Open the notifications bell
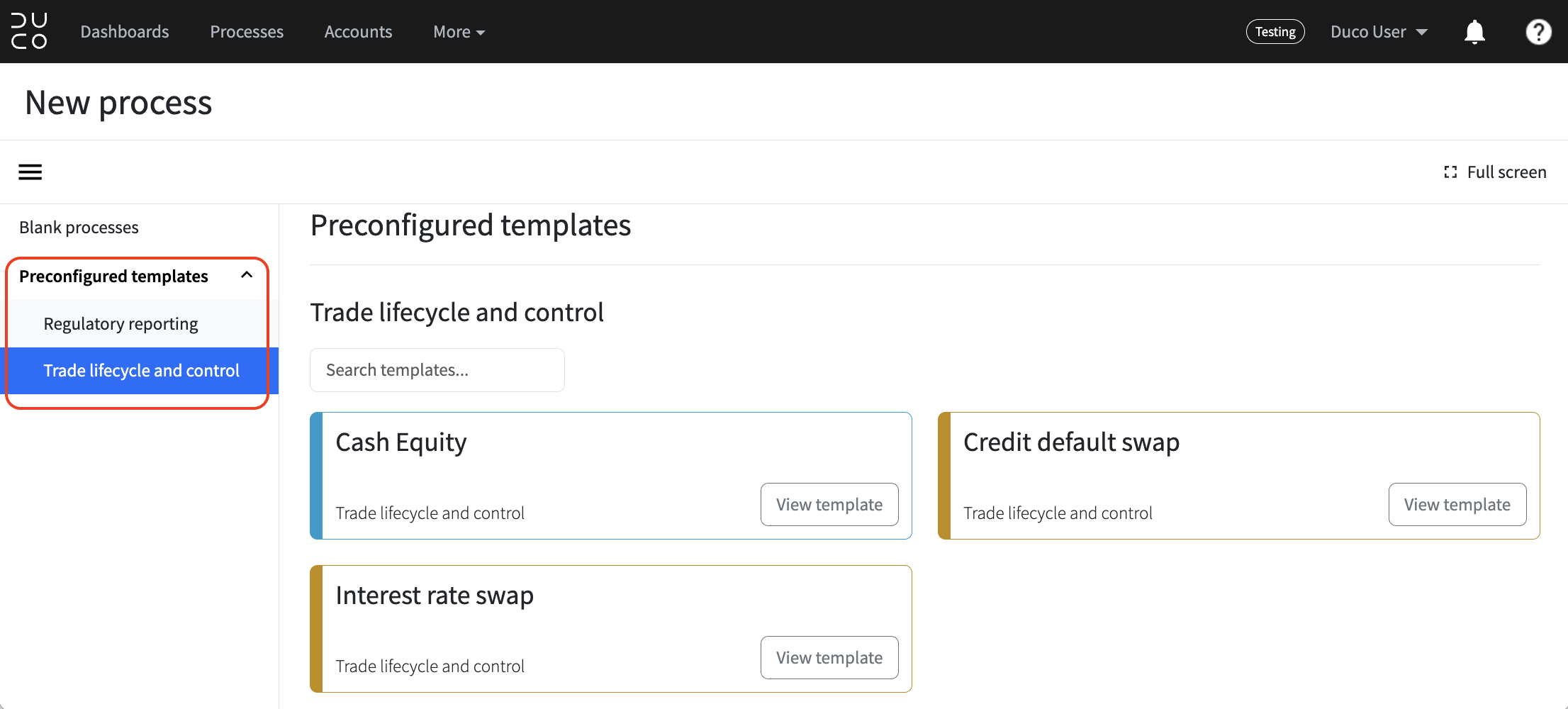Screen dimensions: 1568x709 [x=1474, y=32]
